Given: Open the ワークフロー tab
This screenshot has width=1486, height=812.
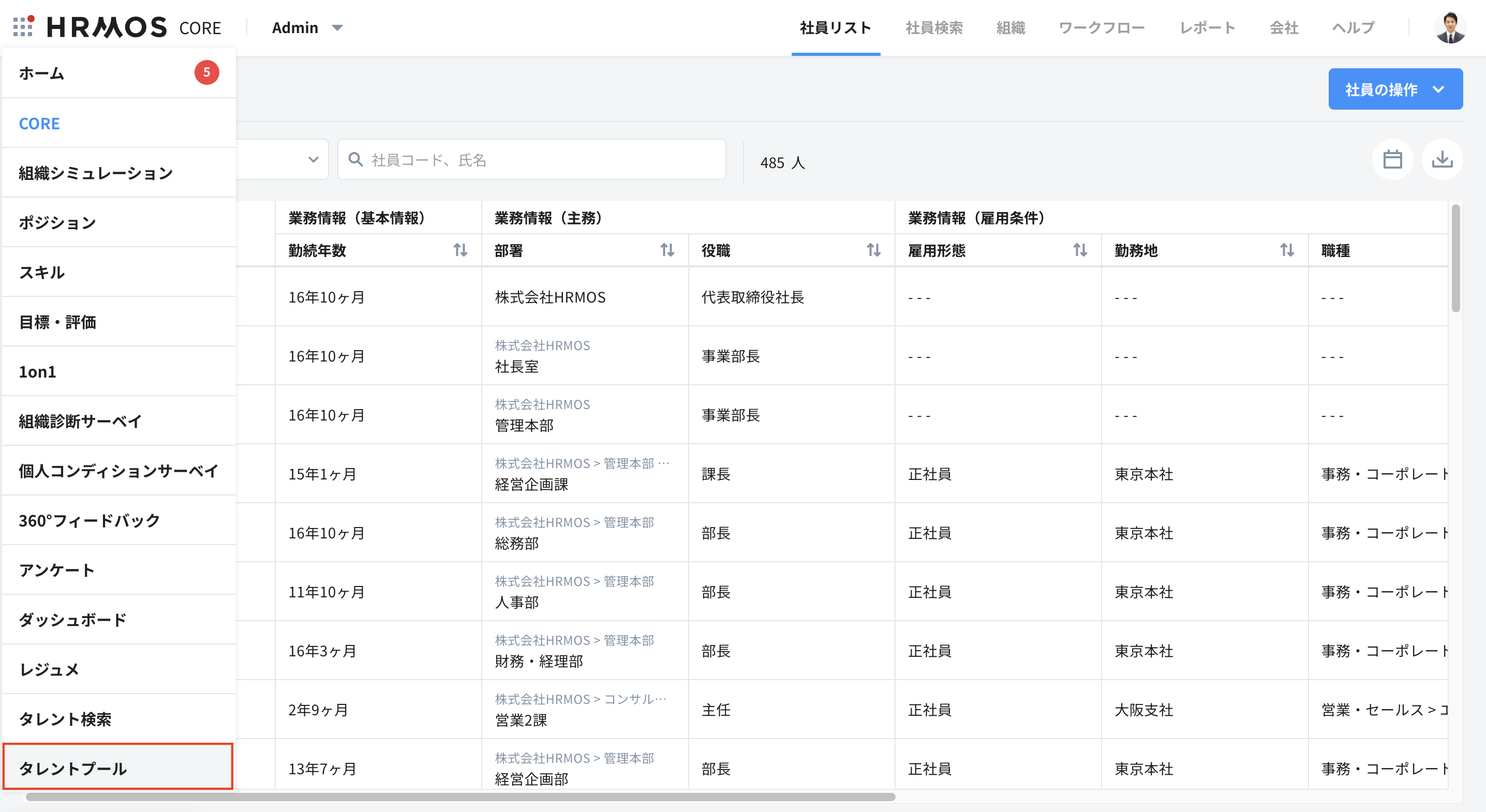Looking at the screenshot, I should pyautogui.click(x=1101, y=28).
